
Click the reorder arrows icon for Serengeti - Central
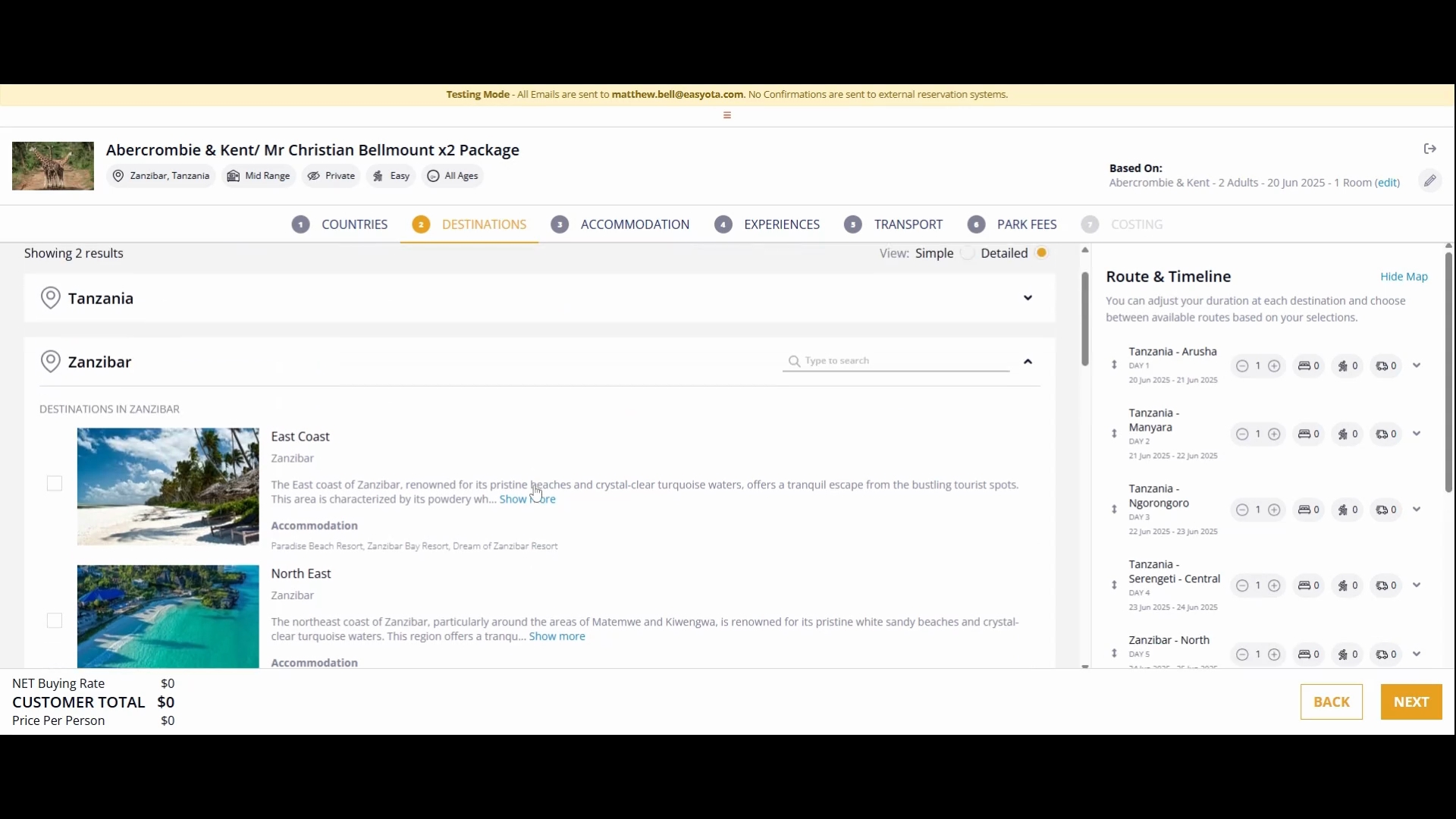(1114, 585)
